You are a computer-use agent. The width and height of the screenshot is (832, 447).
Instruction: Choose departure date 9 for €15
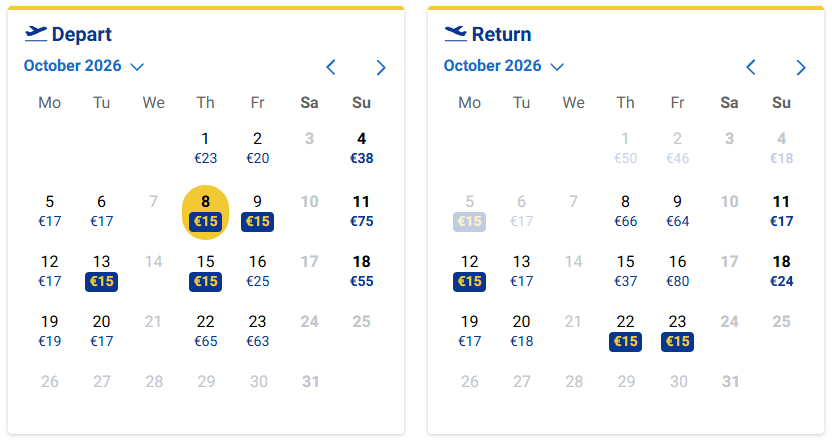pos(257,212)
